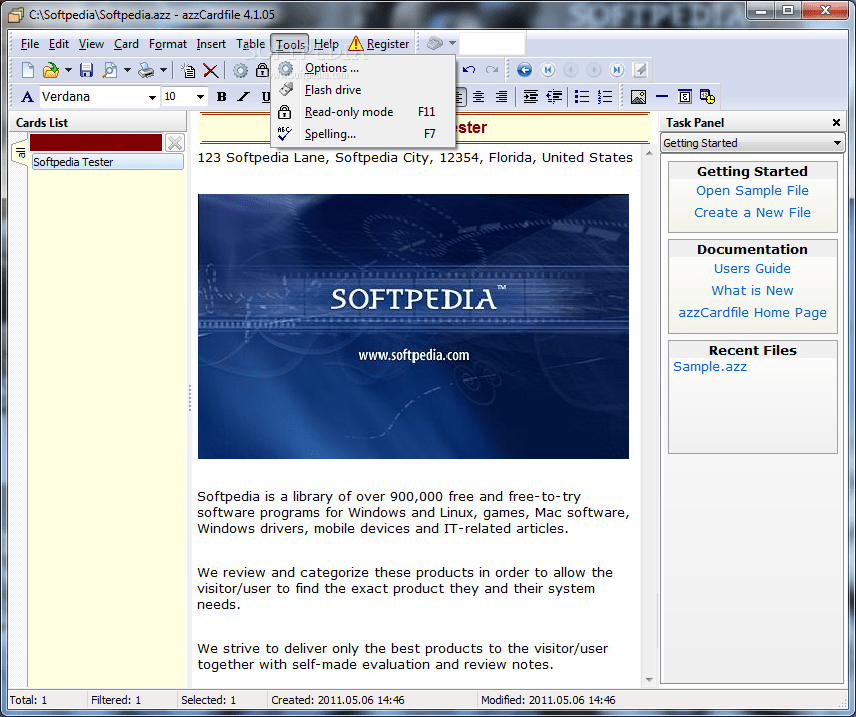
Task: Insert a horizontal line
Action: pyautogui.click(x=661, y=96)
